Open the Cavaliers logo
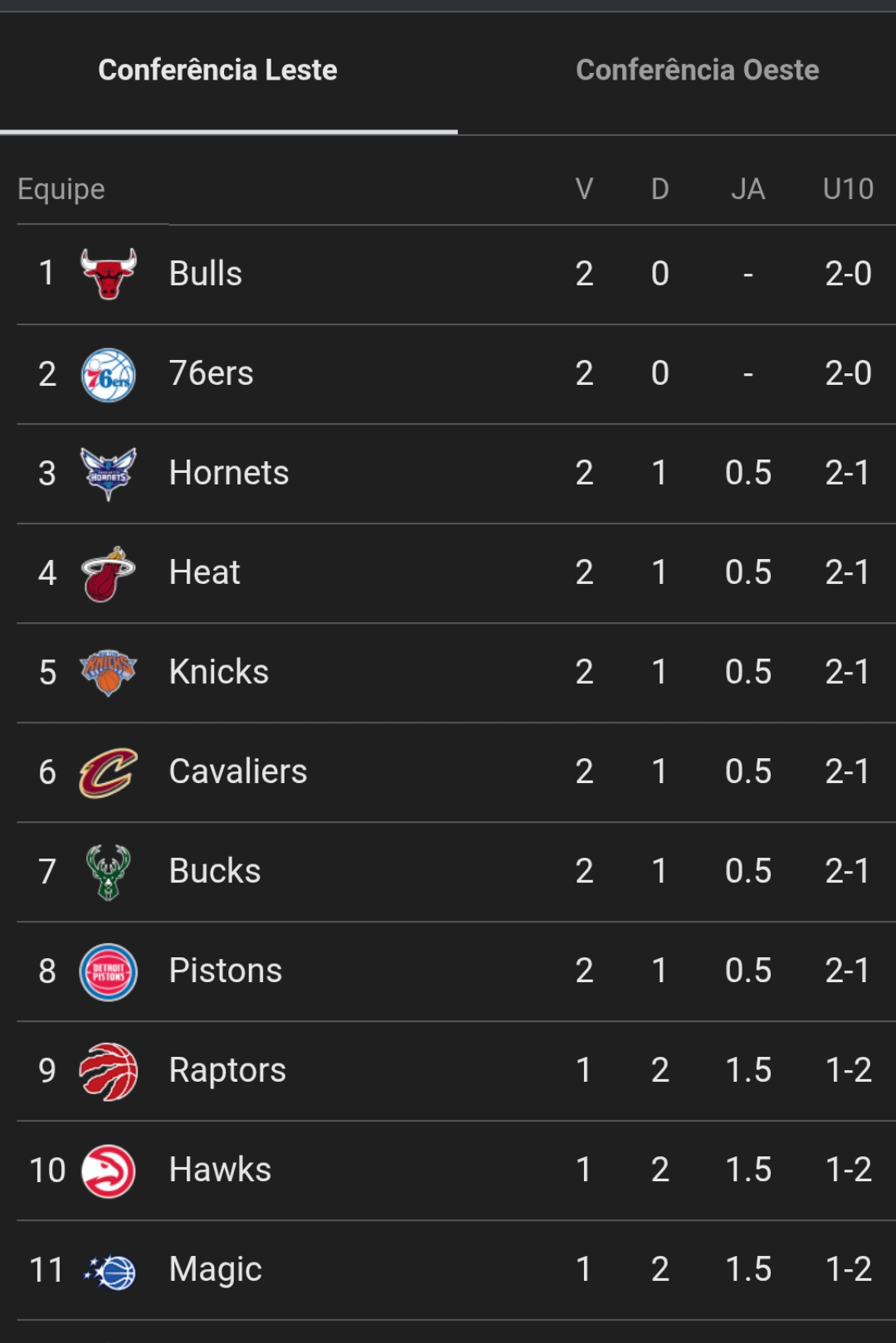 109,772
